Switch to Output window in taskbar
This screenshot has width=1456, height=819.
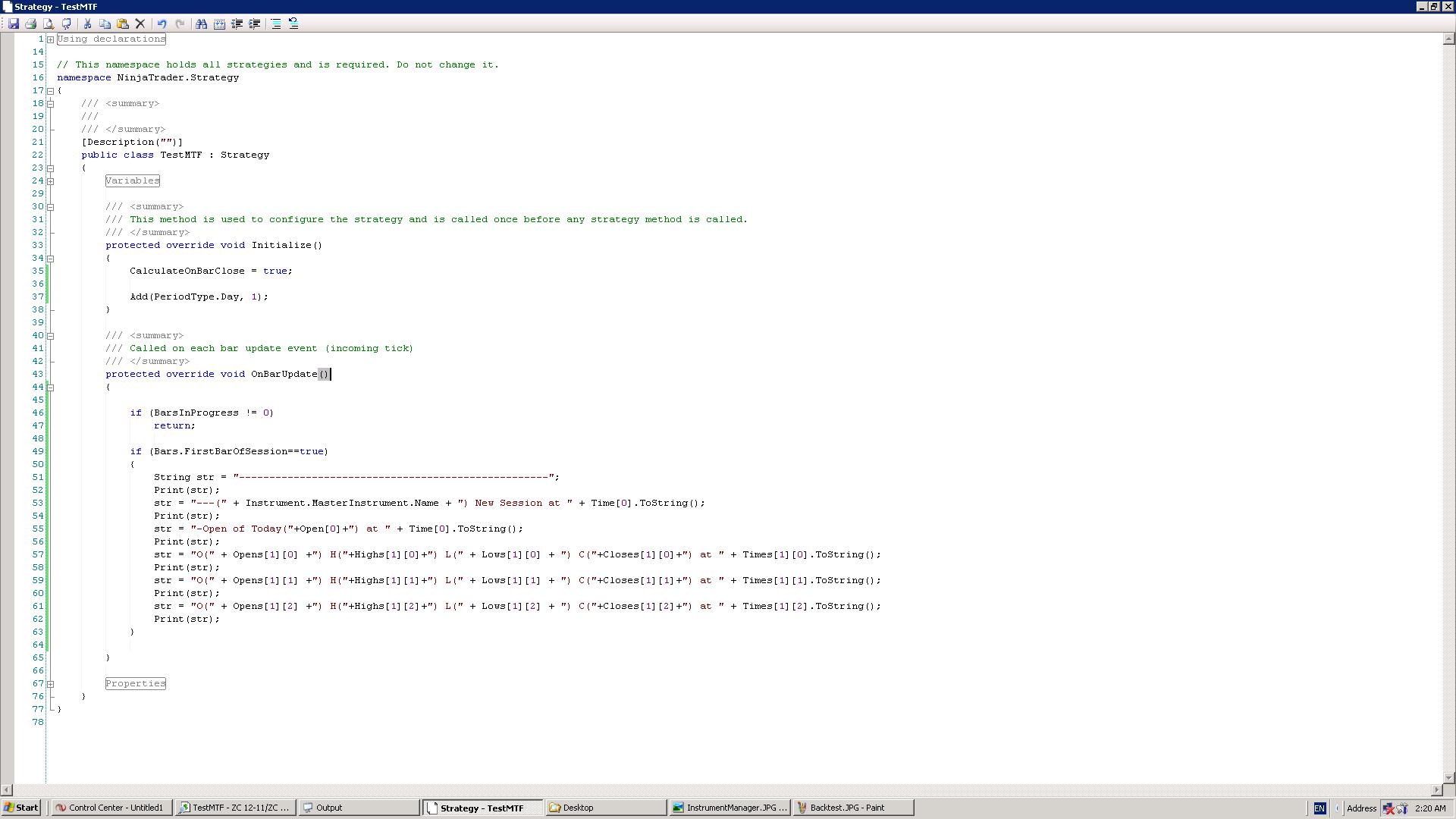coord(358,808)
